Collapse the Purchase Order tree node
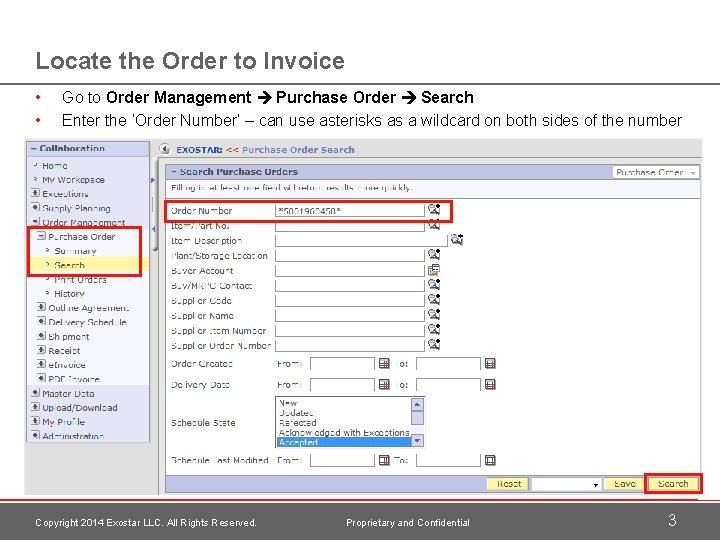720x540 pixels. coord(41,236)
